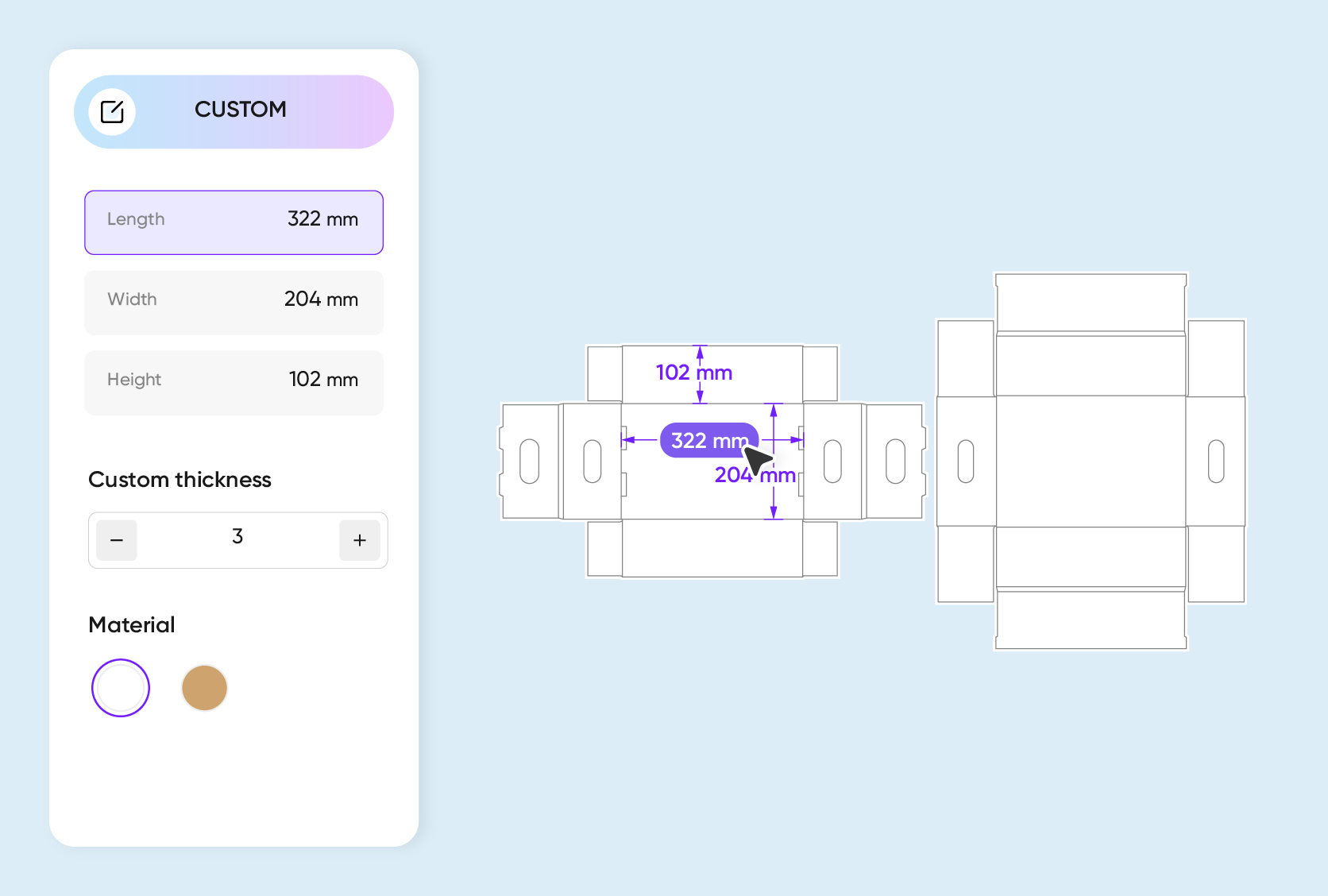Click the leftmost handle slot on the left dieline
Image resolution: width=1328 pixels, height=896 pixels.
pyautogui.click(x=530, y=462)
